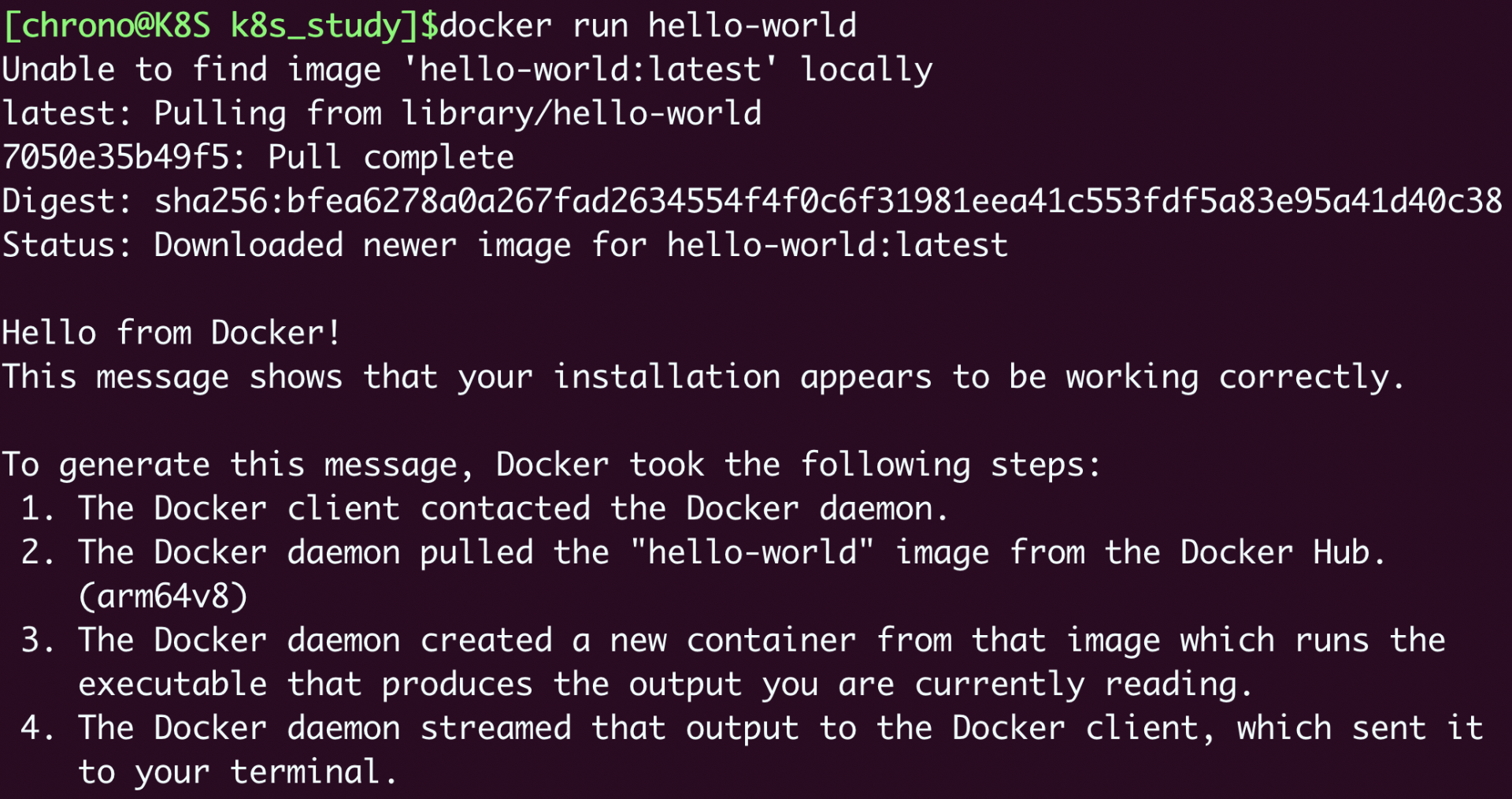
Task: Click the chrono@K8S shell prompt
Action: pyautogui.click(x=220, y=26)
